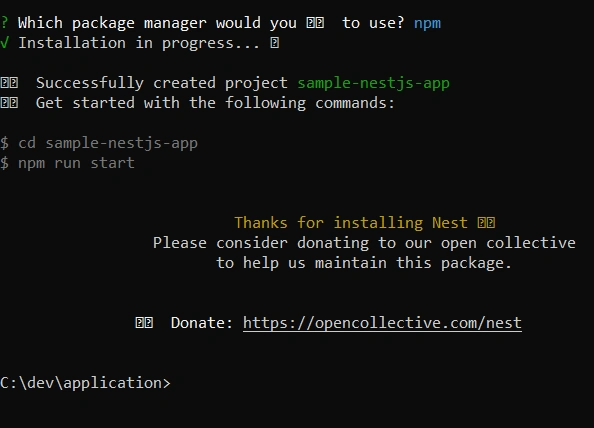Click the green checkmark before Installation
The width and height of the screenshot is (594, 428).
click(5, 43)
